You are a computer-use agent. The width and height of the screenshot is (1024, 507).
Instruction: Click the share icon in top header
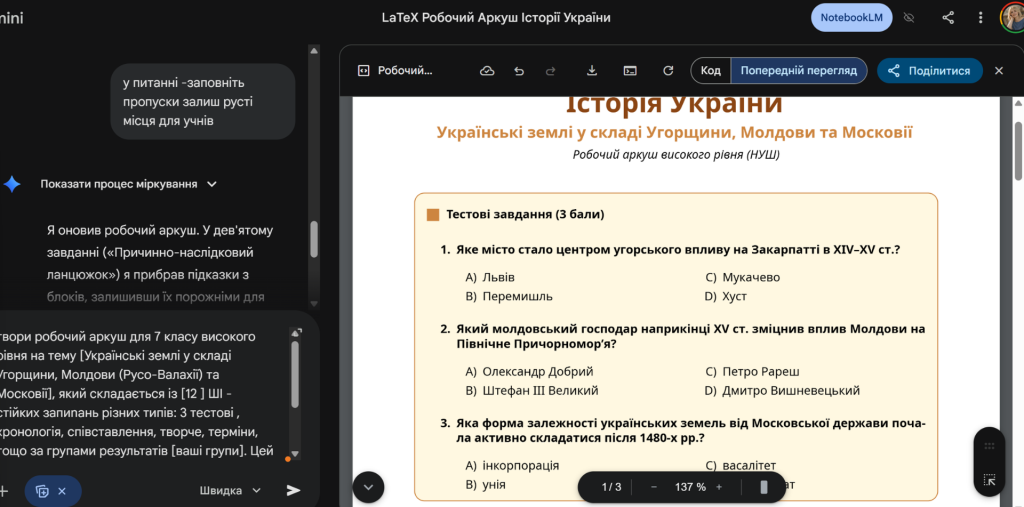coord(948,18)
